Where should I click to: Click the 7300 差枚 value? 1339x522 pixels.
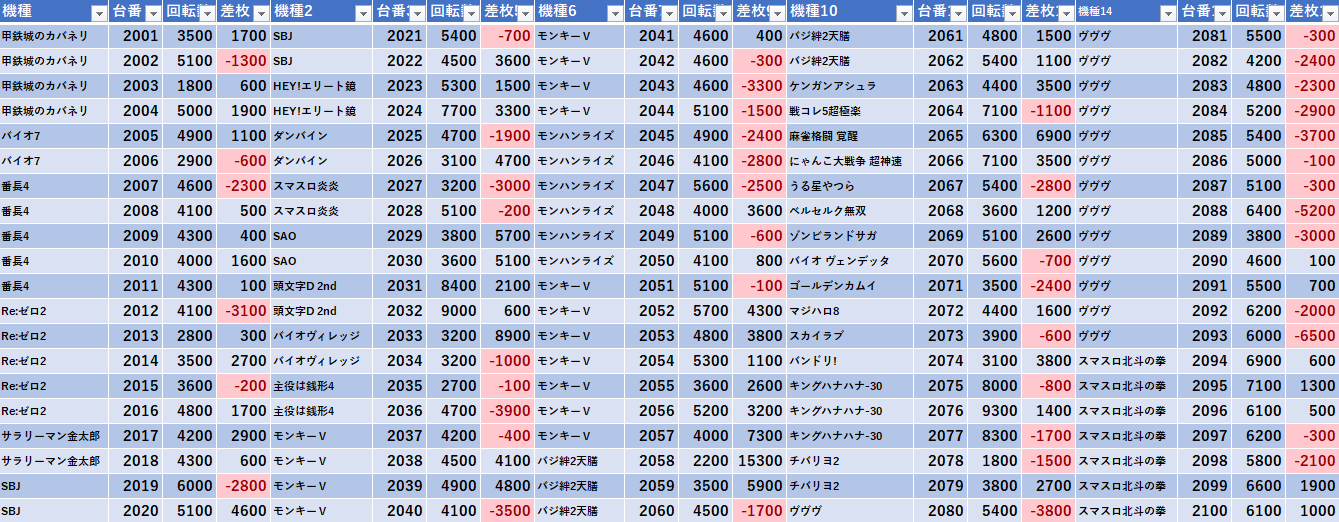click(760, 436)
